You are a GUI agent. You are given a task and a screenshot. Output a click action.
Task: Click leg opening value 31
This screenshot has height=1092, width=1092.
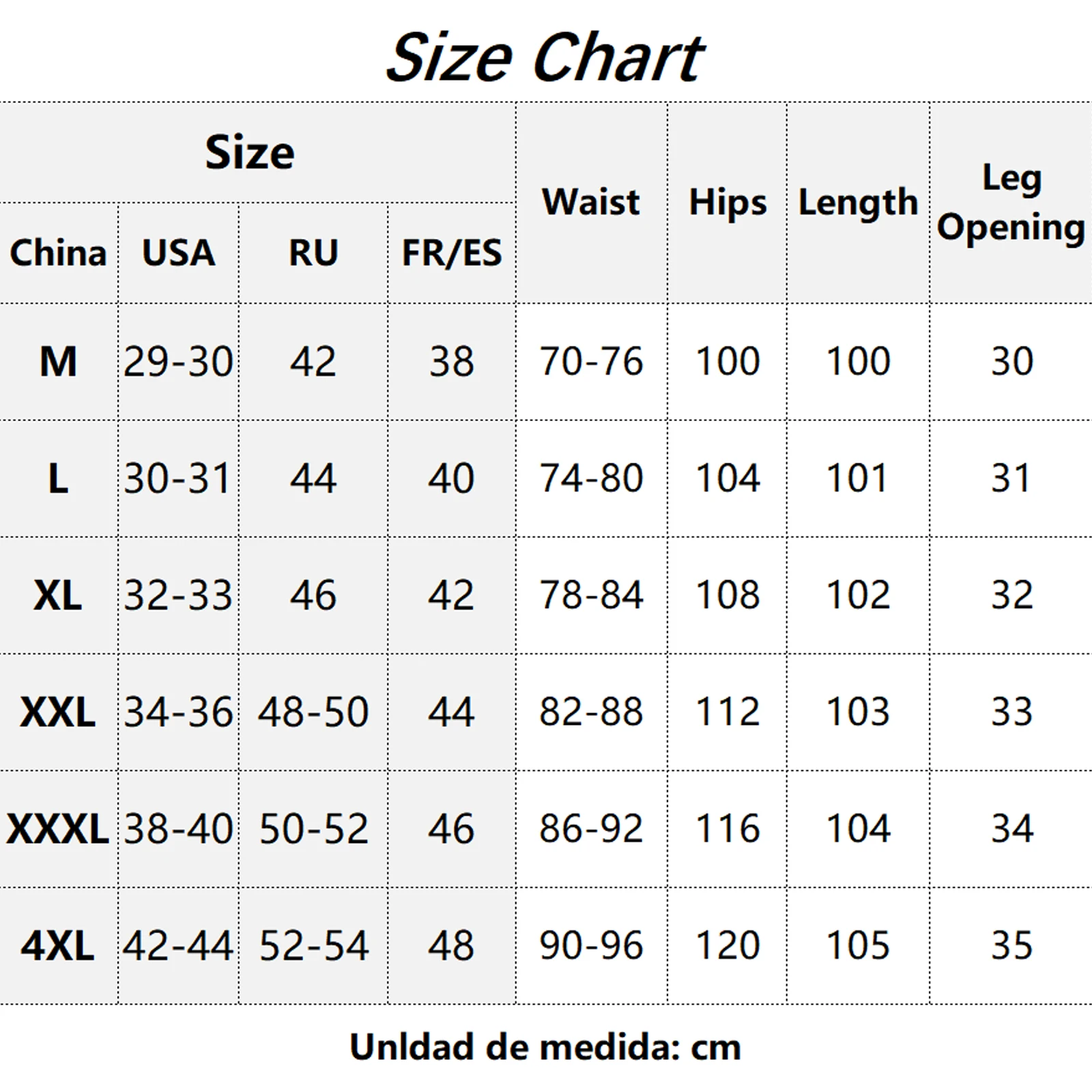pyautogui.click(x=1011, y=478)
